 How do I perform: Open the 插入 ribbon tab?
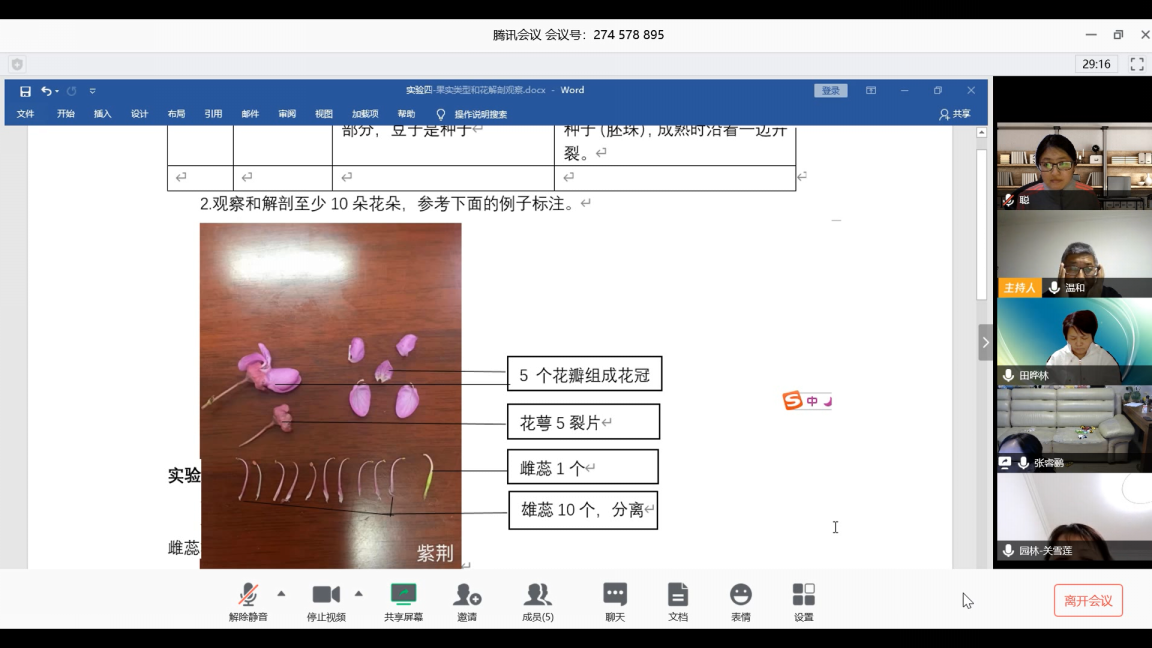coord(102,114)
